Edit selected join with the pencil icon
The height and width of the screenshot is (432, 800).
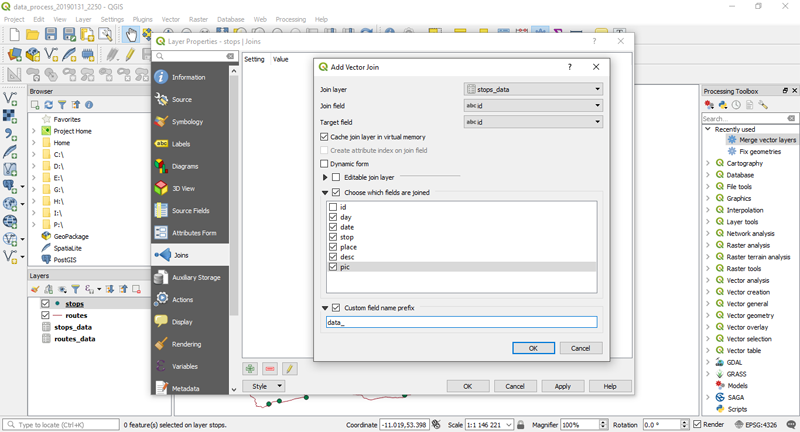[x=289, y=368]
